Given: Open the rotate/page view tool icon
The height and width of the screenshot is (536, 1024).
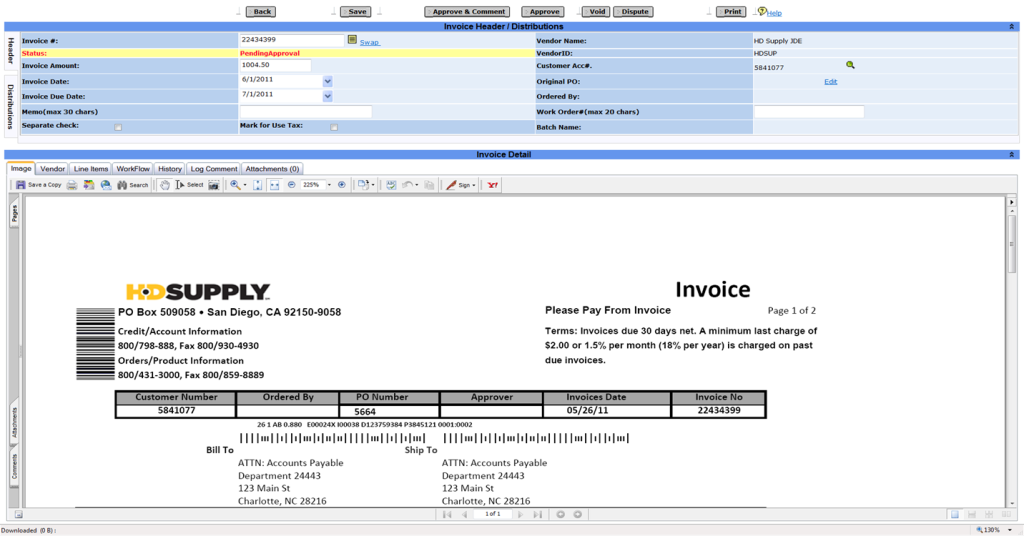Looking at the screenshot, I should pyautogui.click(x=363, y=185).
